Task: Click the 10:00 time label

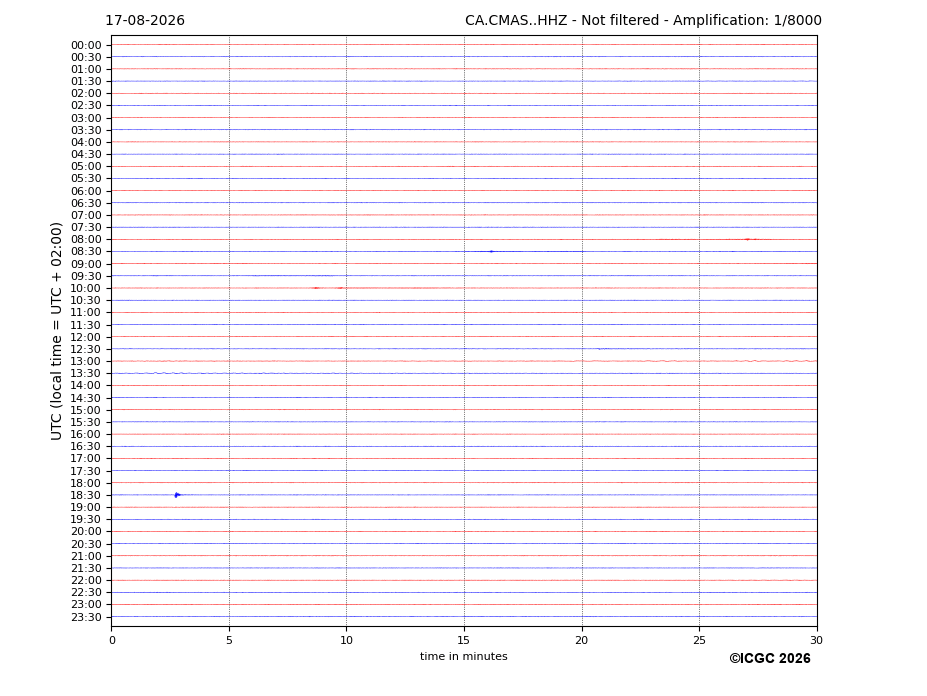Action: 86,289
